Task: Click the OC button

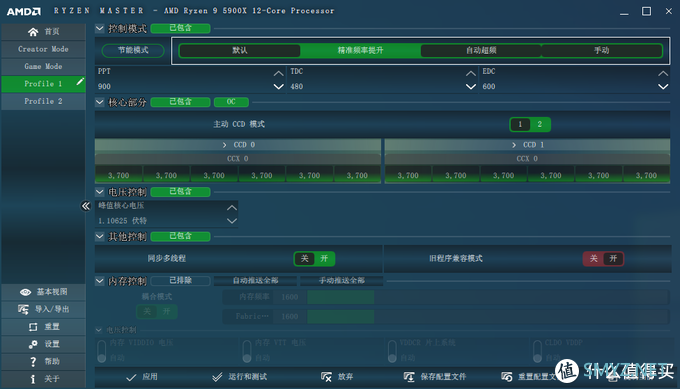Action: [x=231, y=102]
